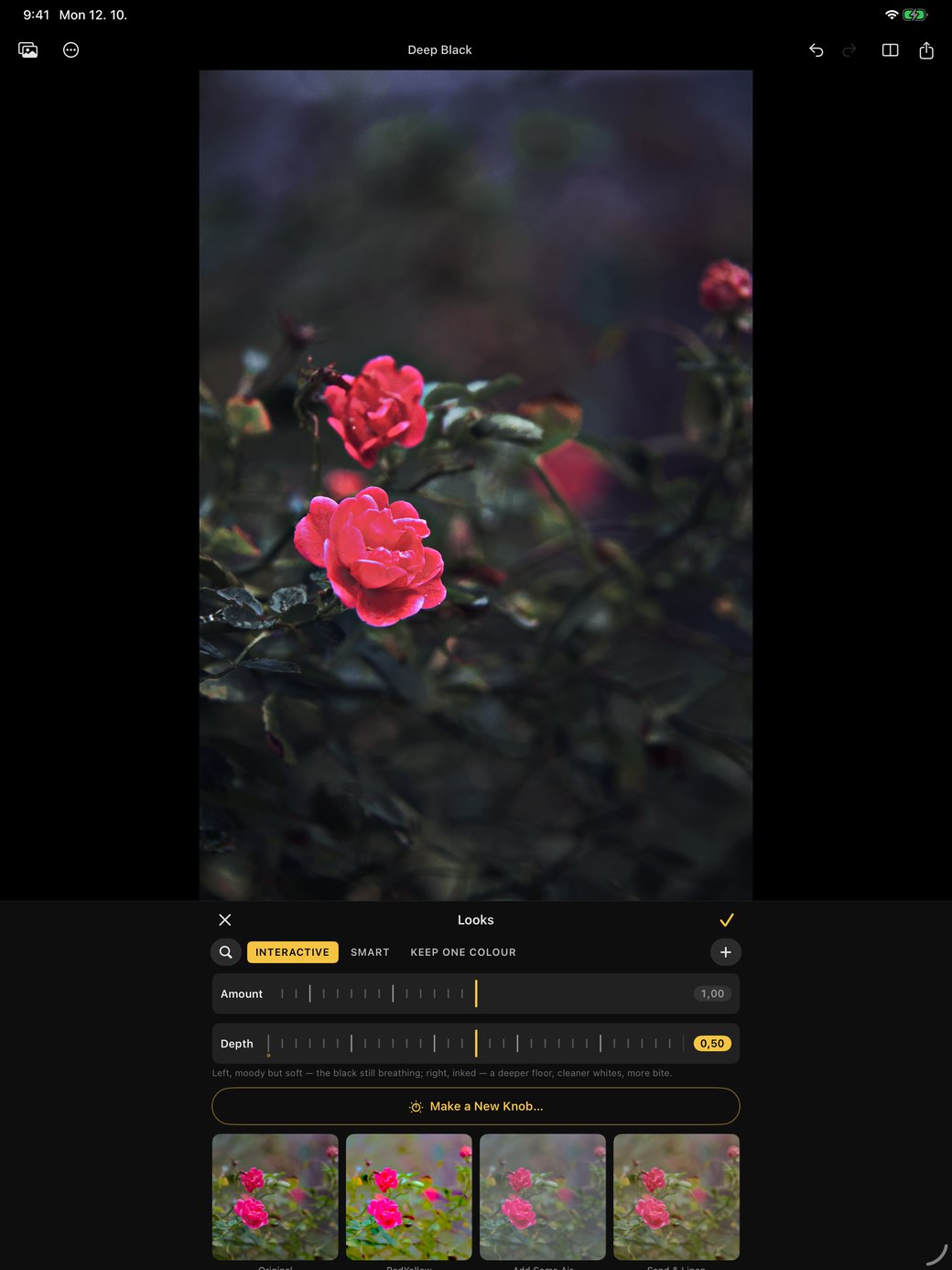Click the Mon 12. 10. date in the status bar

point(93,15)
